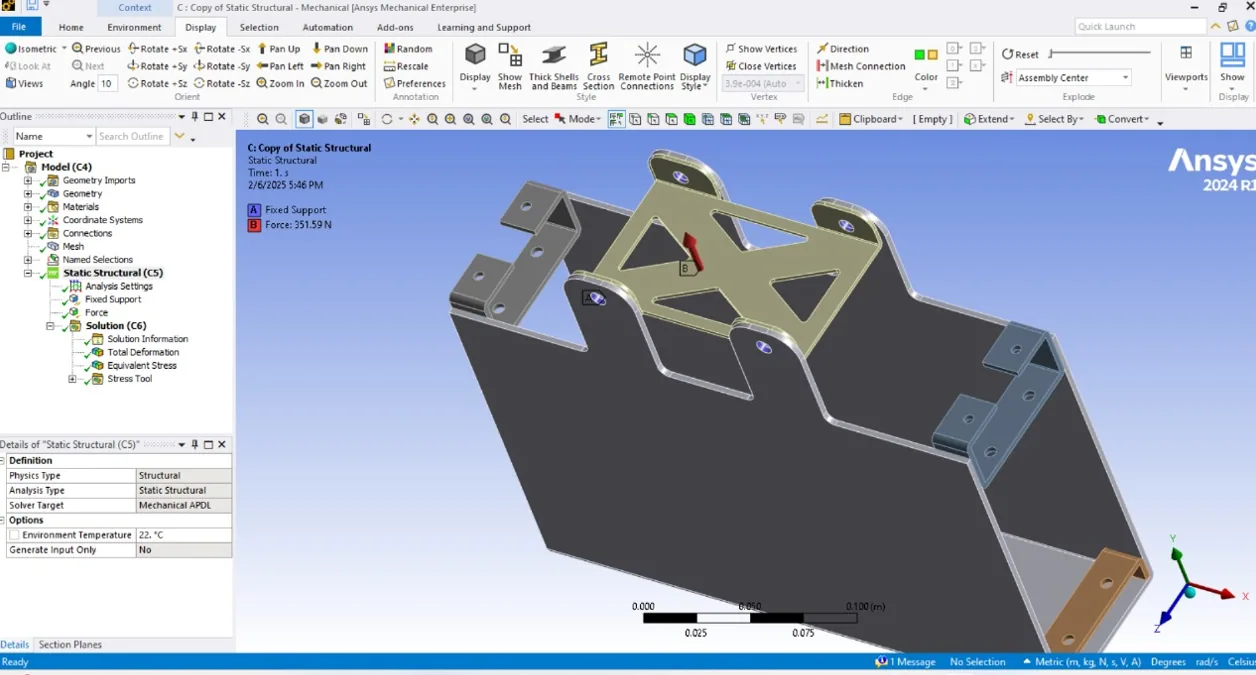Click Direction in the Edge group
Screen dimensions: 1256x675
coord(843,48)
